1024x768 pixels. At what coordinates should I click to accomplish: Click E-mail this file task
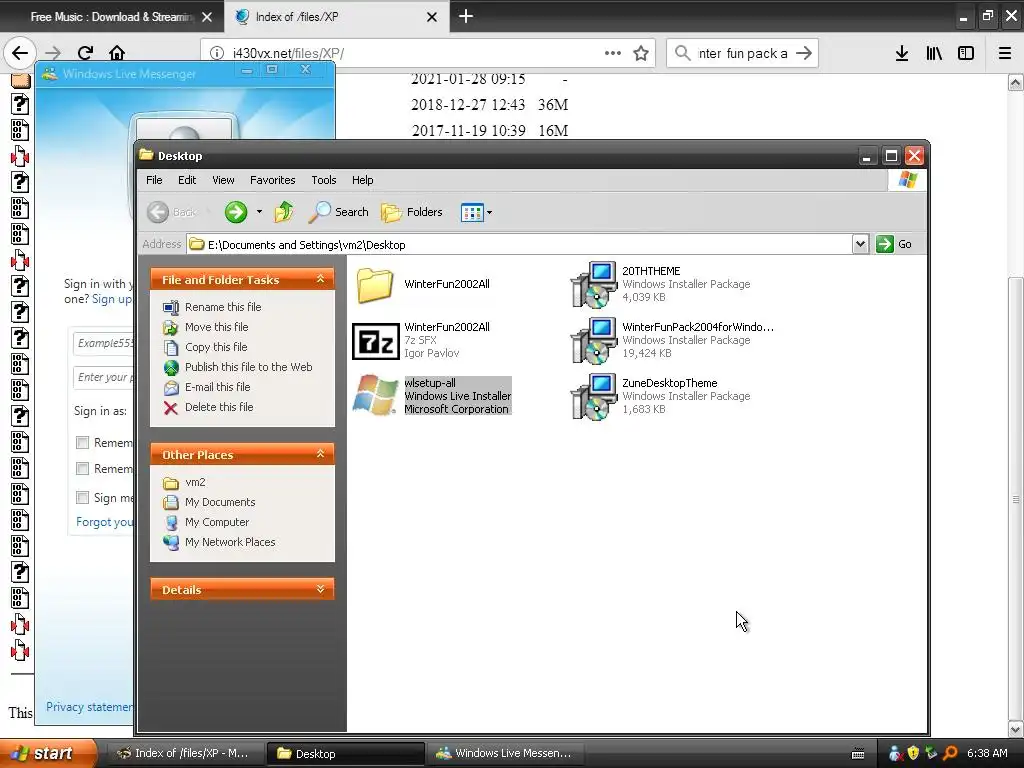coord(217,387)
